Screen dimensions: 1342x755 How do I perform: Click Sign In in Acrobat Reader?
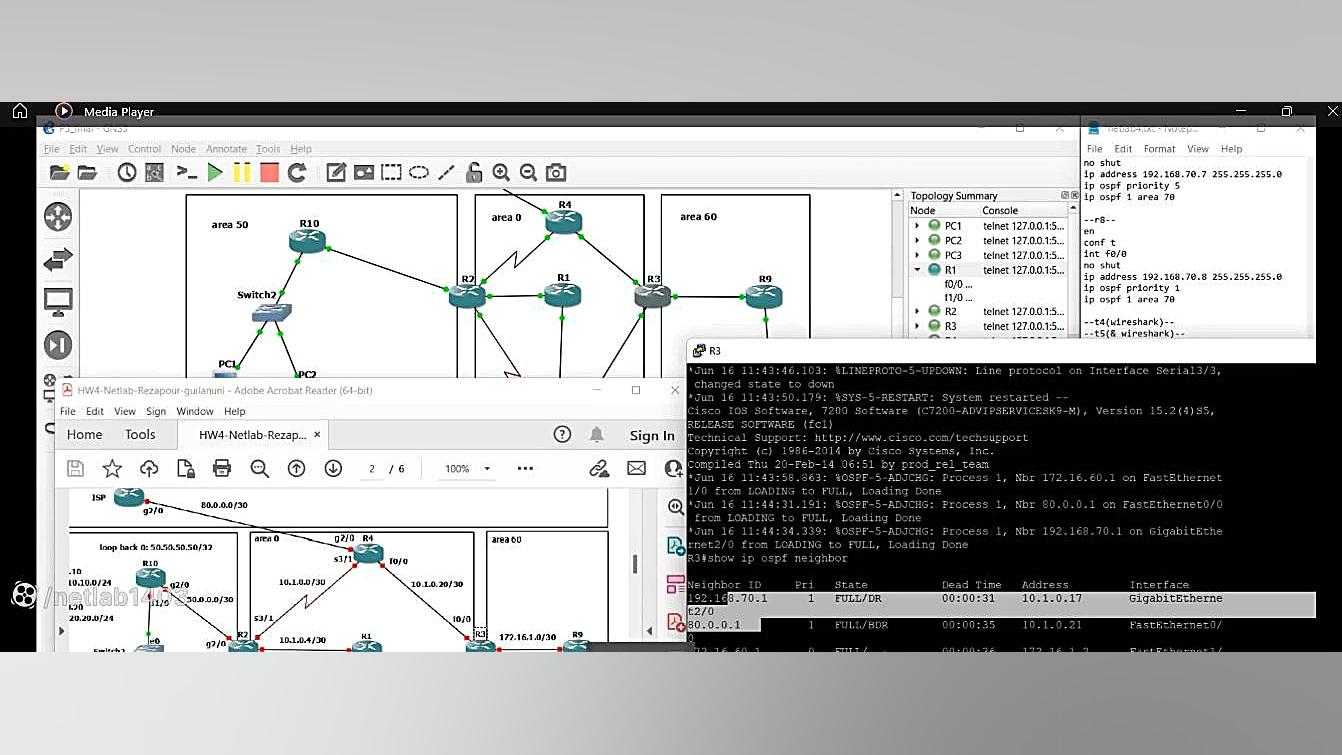coord(652,435)
